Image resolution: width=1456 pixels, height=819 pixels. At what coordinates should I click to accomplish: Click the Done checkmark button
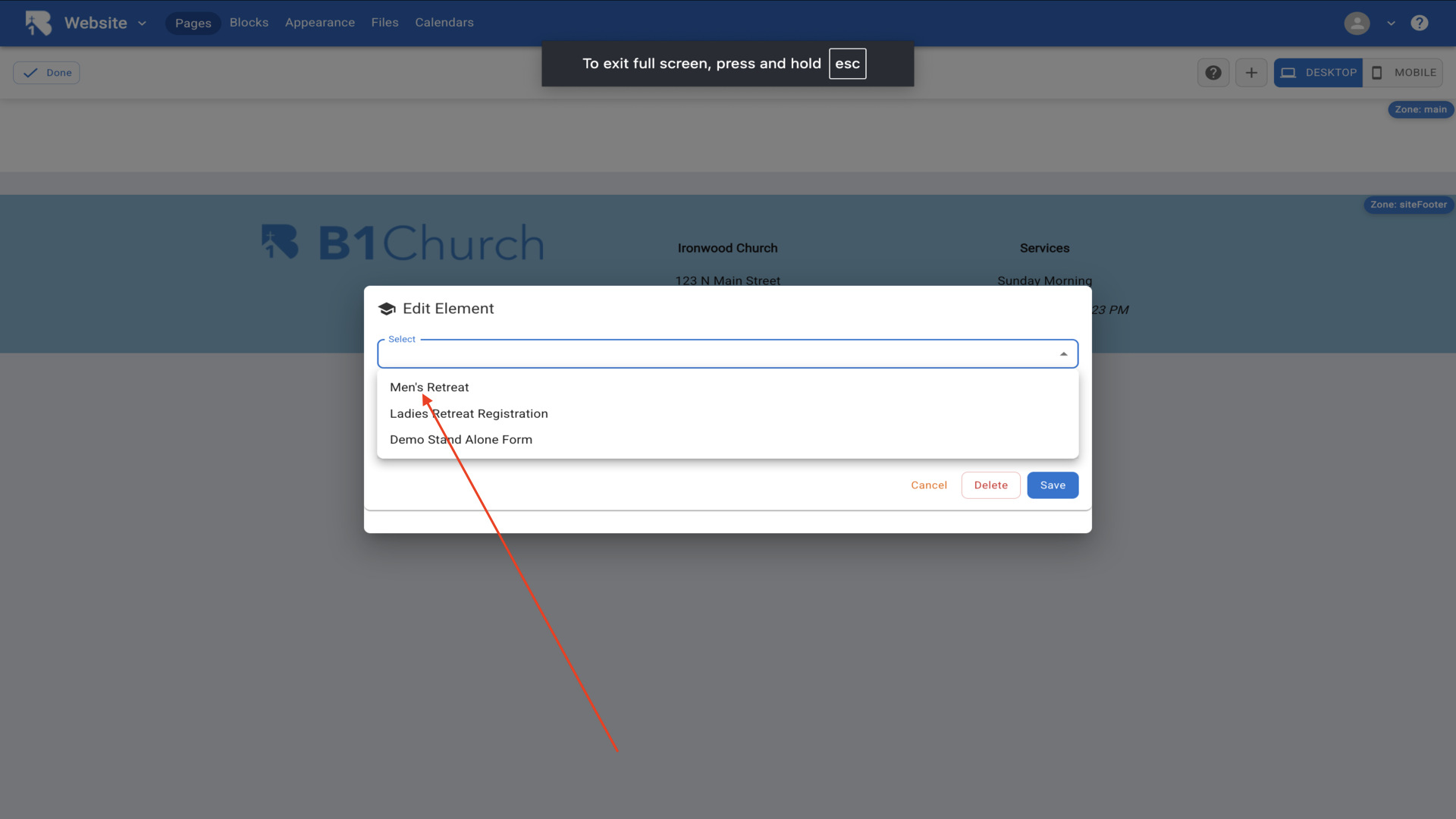[47, 73]
